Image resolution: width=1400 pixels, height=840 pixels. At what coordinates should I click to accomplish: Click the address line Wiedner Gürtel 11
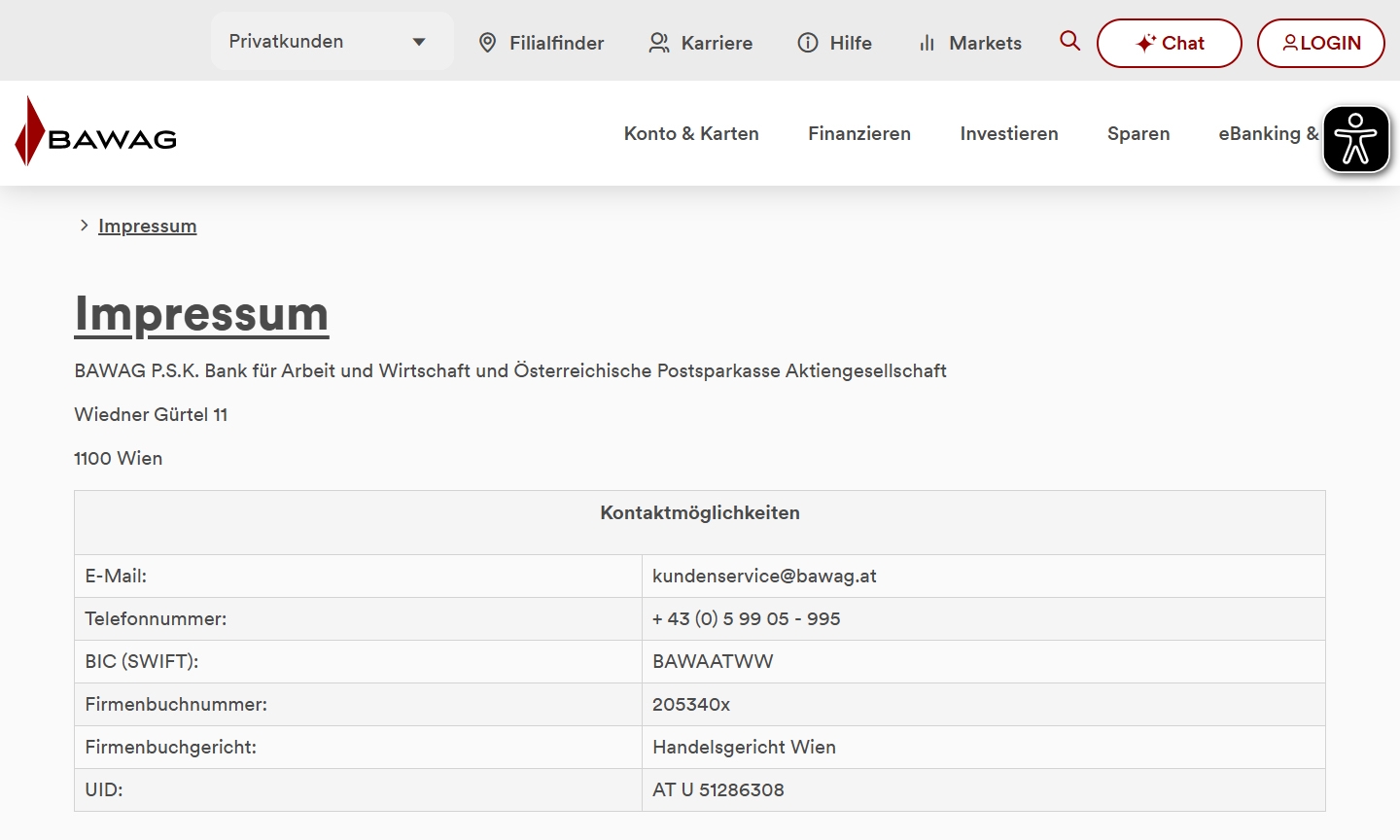[x=151, y=414]
